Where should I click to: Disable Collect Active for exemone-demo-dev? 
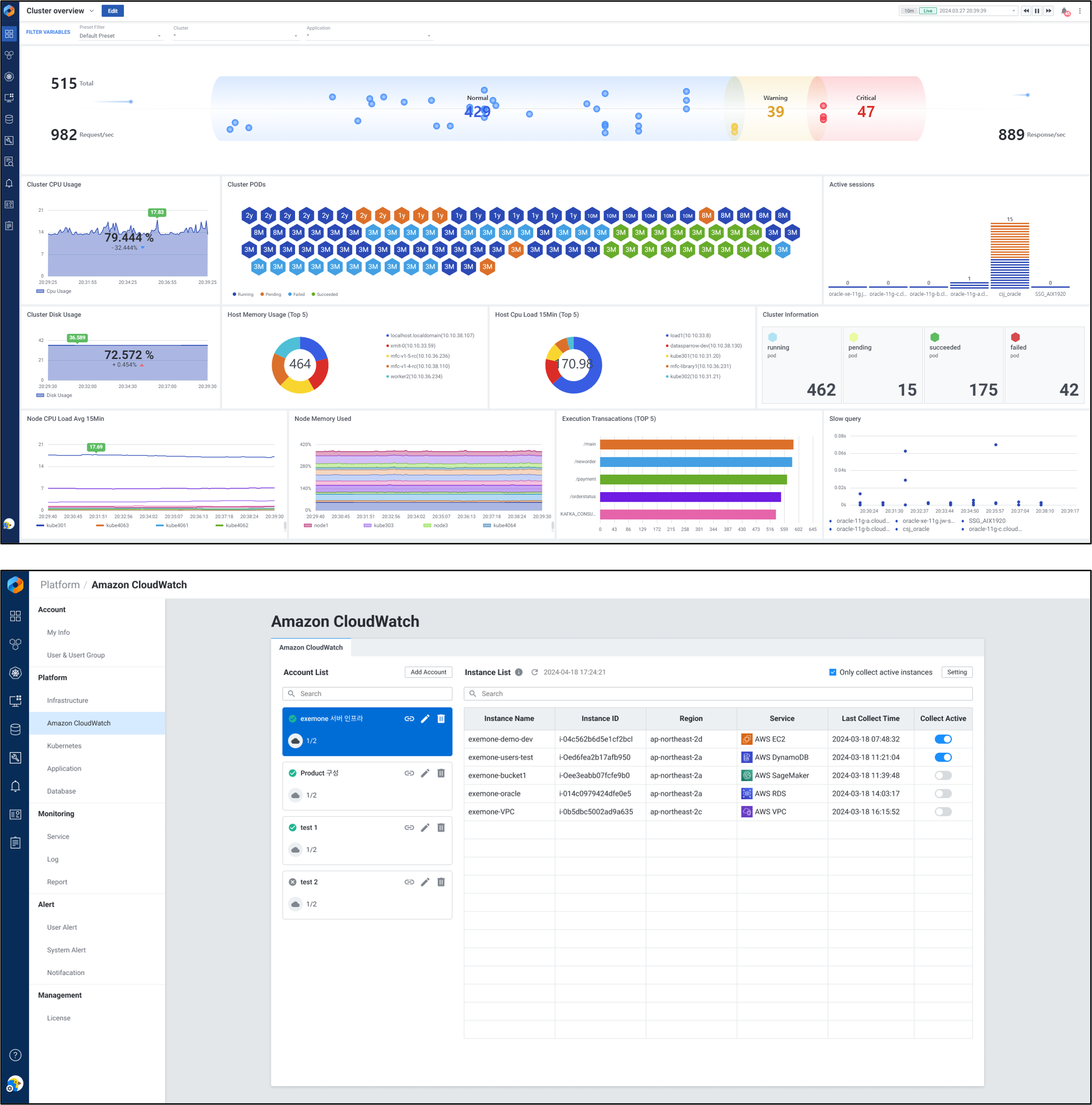click(x=943, y=740)
